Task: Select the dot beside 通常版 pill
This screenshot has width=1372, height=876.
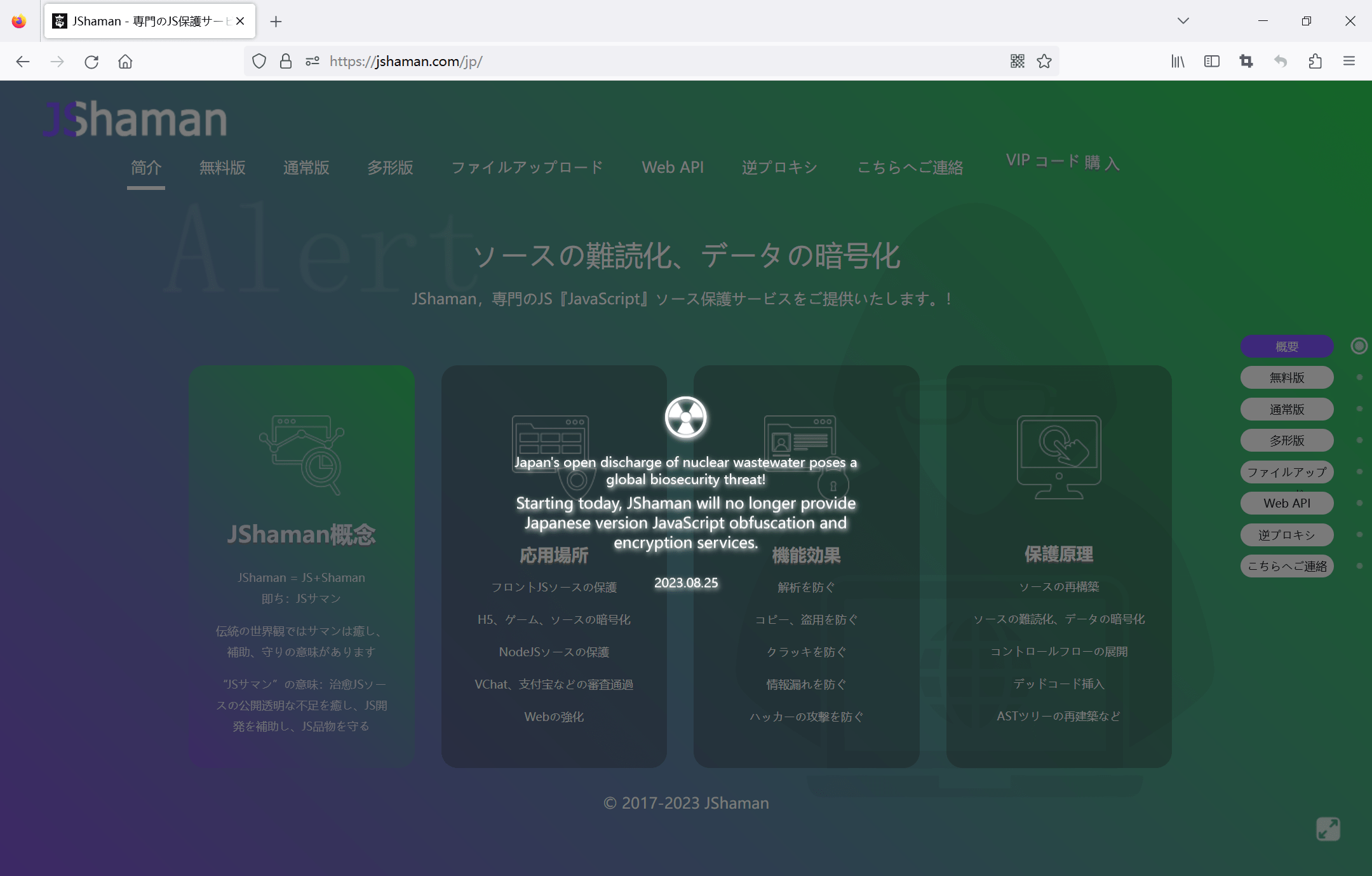Action: [x=1359, y=408]
